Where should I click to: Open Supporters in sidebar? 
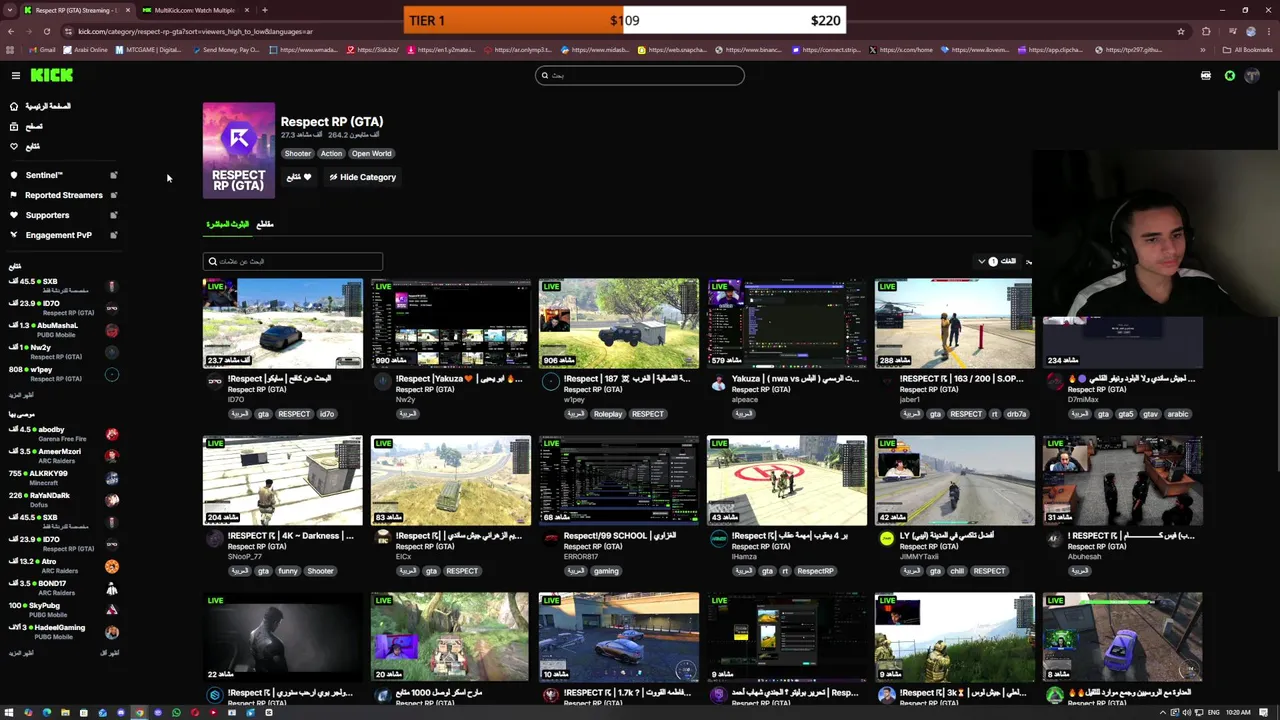47,215
